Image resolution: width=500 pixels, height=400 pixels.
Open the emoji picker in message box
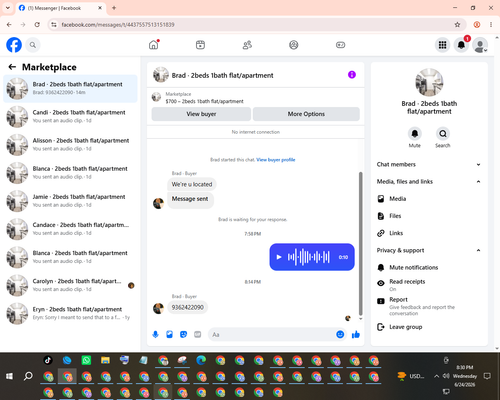point(340,334)
